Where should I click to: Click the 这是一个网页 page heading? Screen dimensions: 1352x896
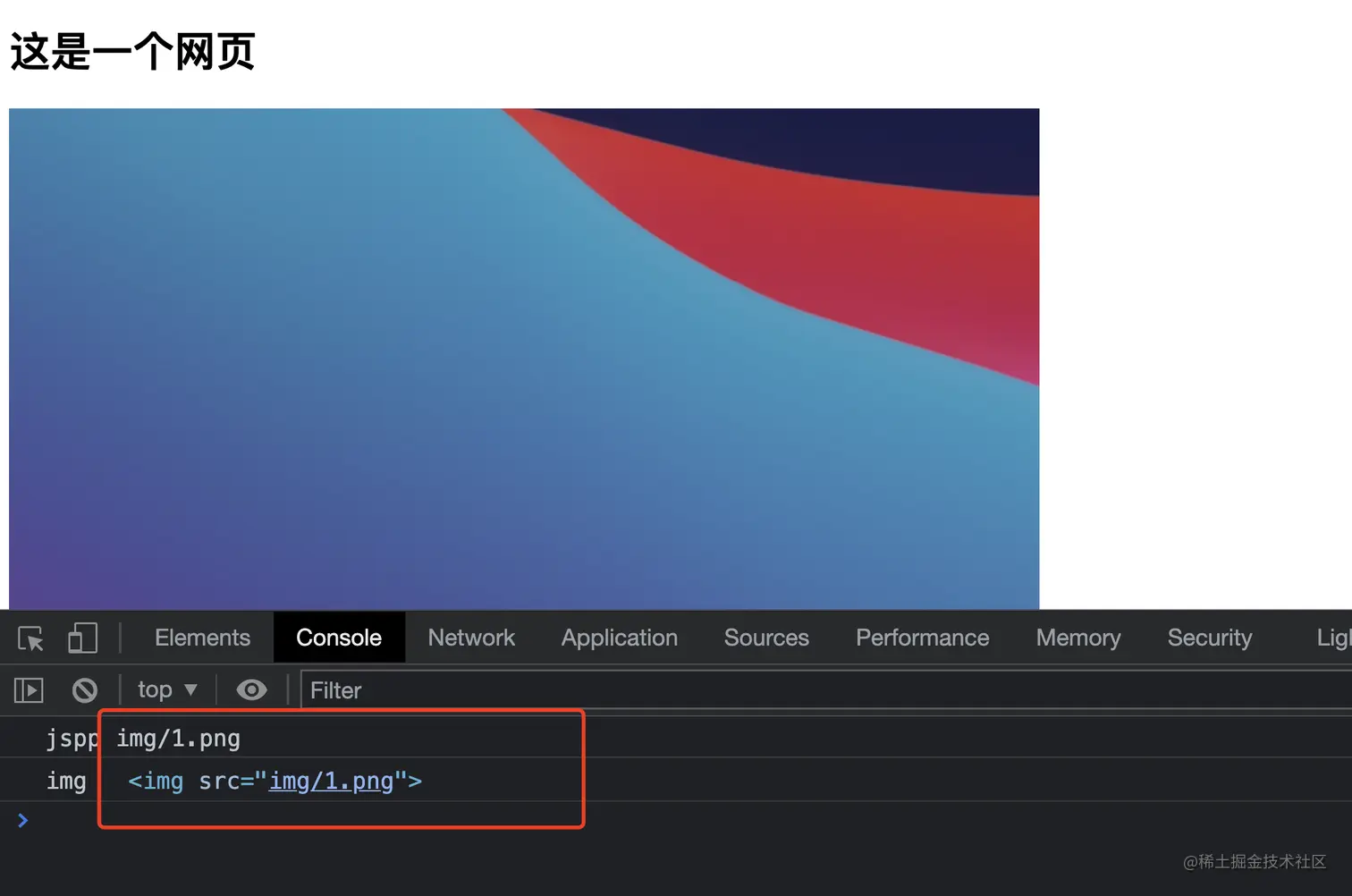tap(132, 51)
